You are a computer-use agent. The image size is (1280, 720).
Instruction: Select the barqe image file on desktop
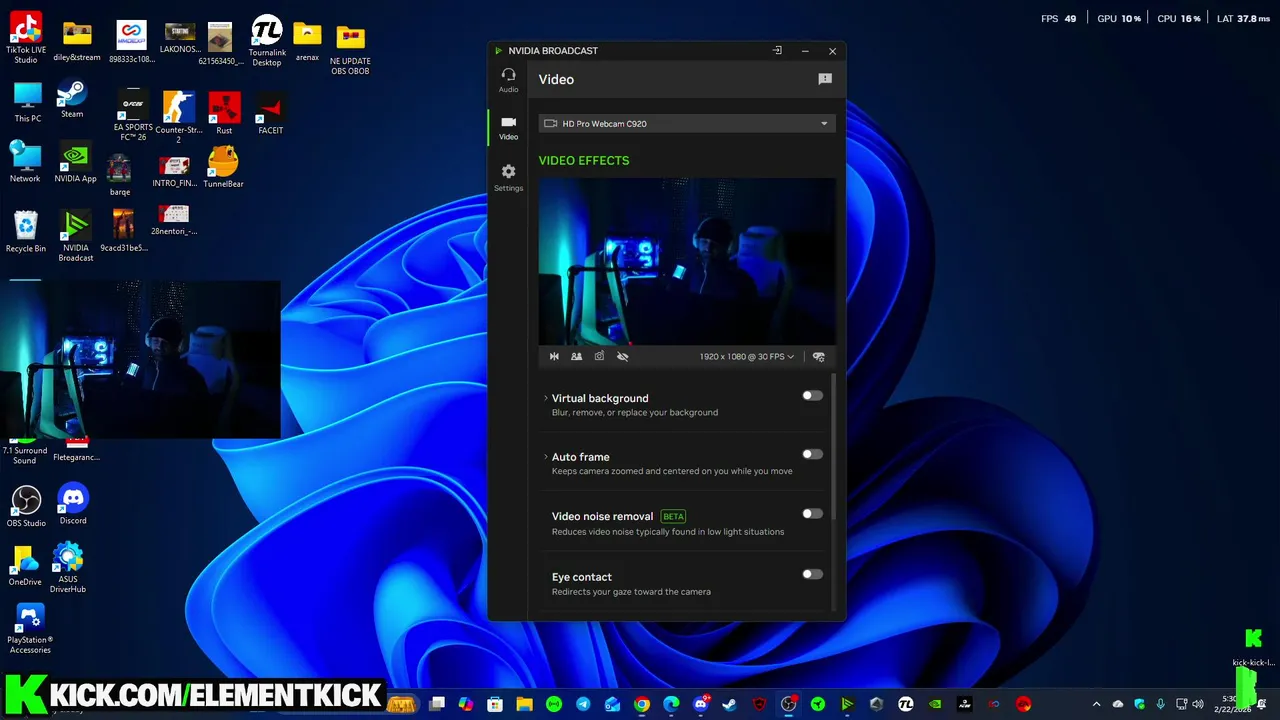coord(119,174)
